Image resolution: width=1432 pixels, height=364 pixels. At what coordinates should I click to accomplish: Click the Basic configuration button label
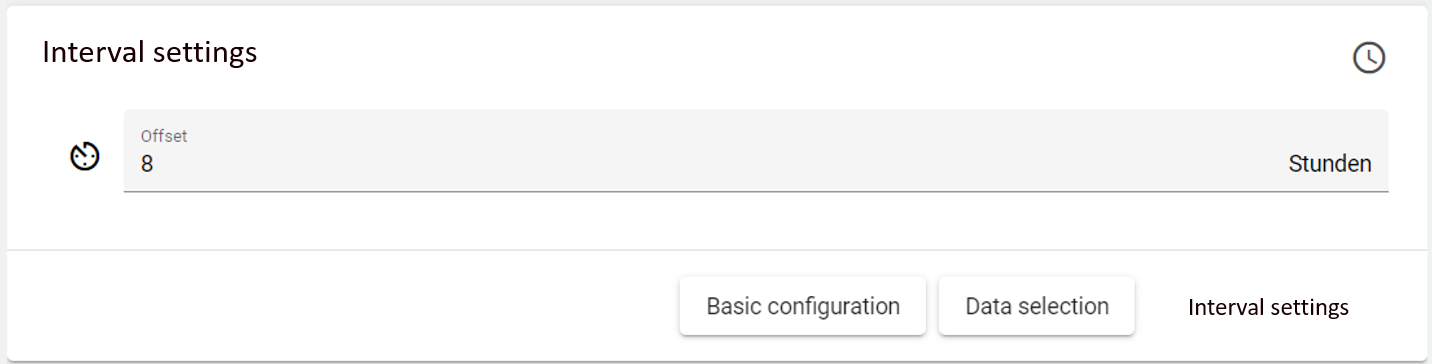tap(803, 306)
